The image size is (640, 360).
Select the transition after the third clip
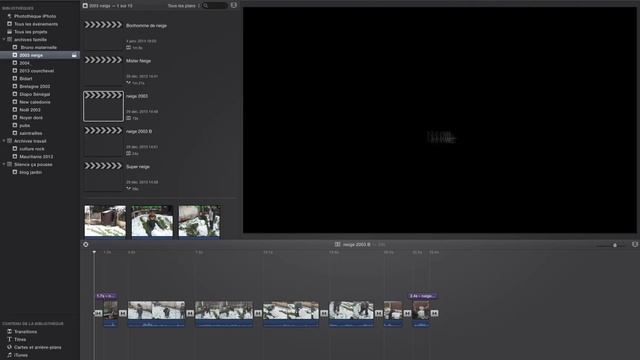click(x=258, y=313)
